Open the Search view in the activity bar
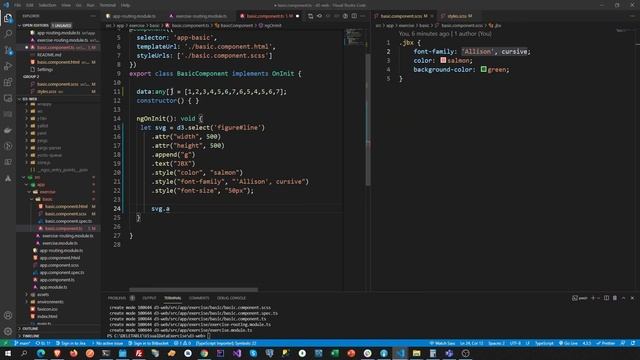 (x=8, y=34)
